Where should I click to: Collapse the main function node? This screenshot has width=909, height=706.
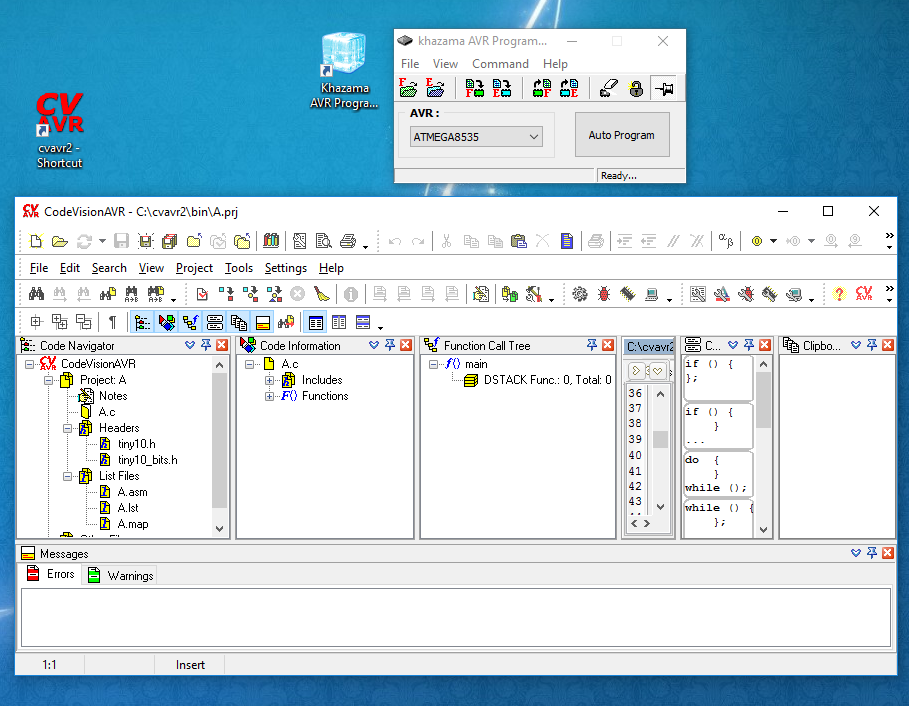(x=433, y=364)
